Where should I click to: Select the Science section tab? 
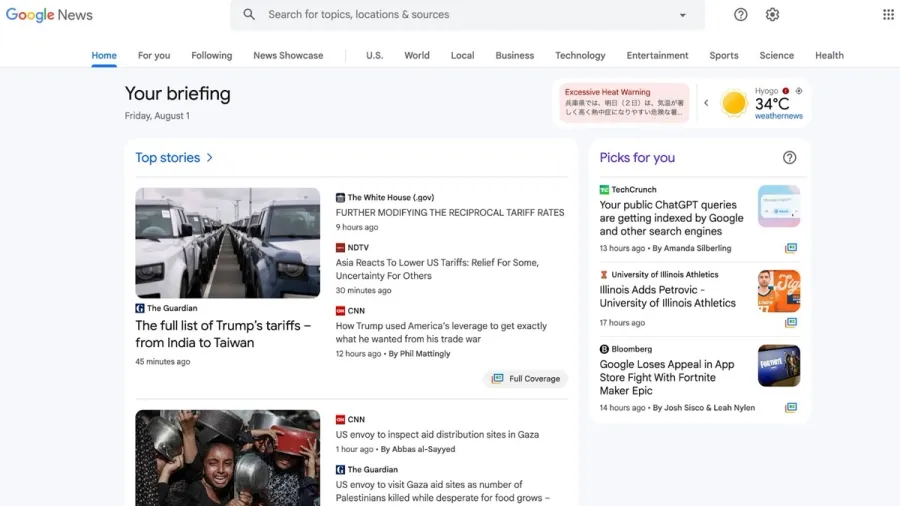coord(777,56)
